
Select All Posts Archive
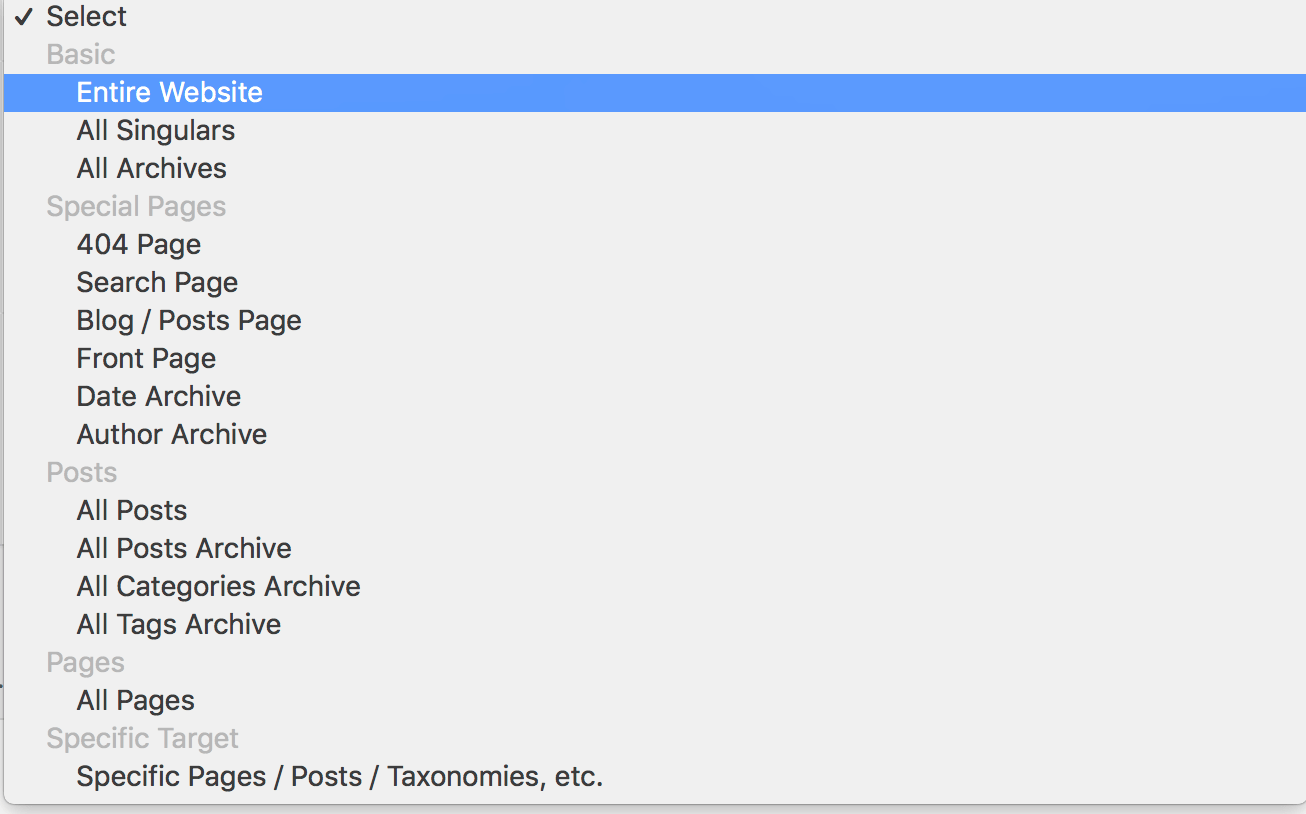click(183, 548)
